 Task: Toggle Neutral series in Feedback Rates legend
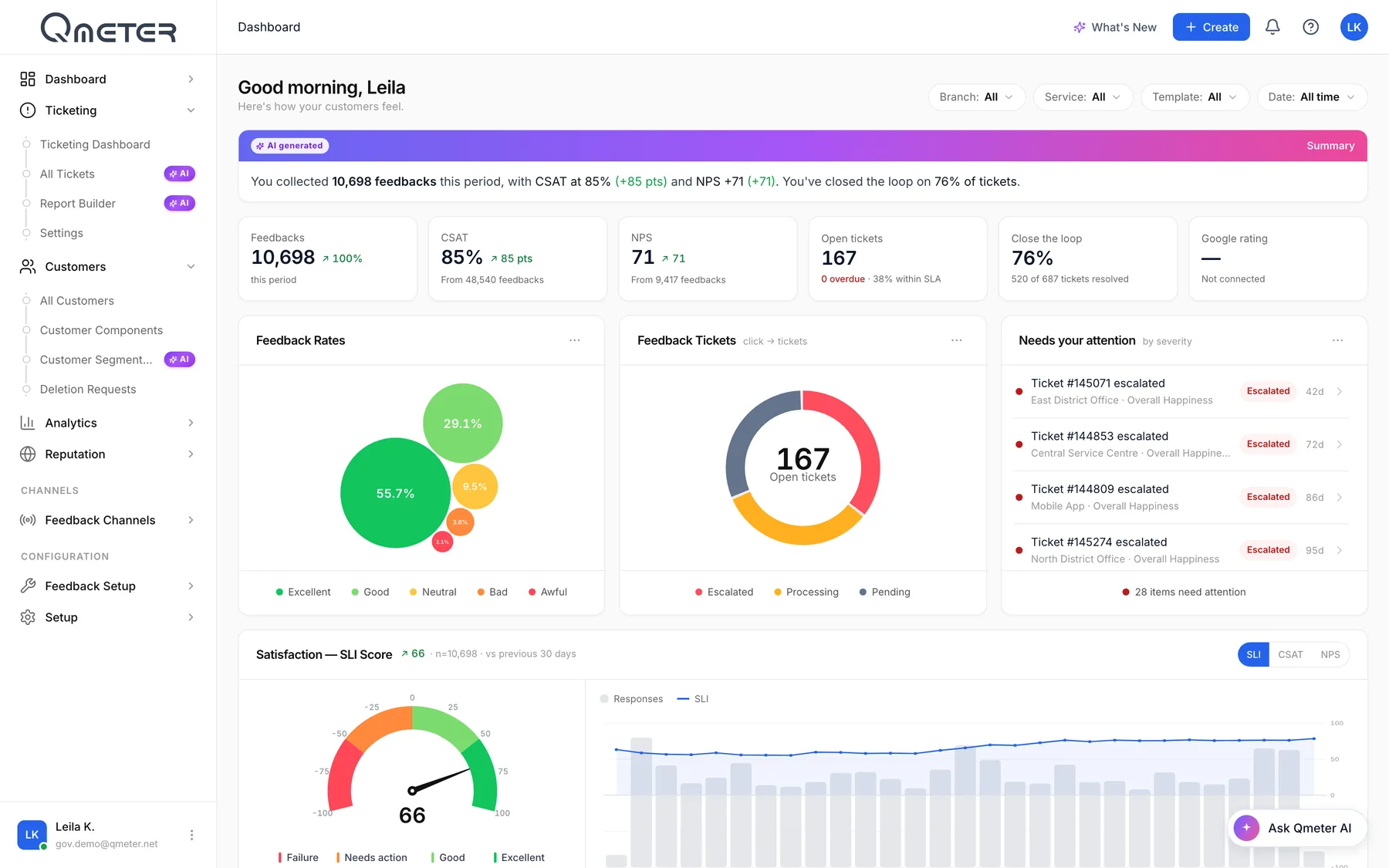432,592
